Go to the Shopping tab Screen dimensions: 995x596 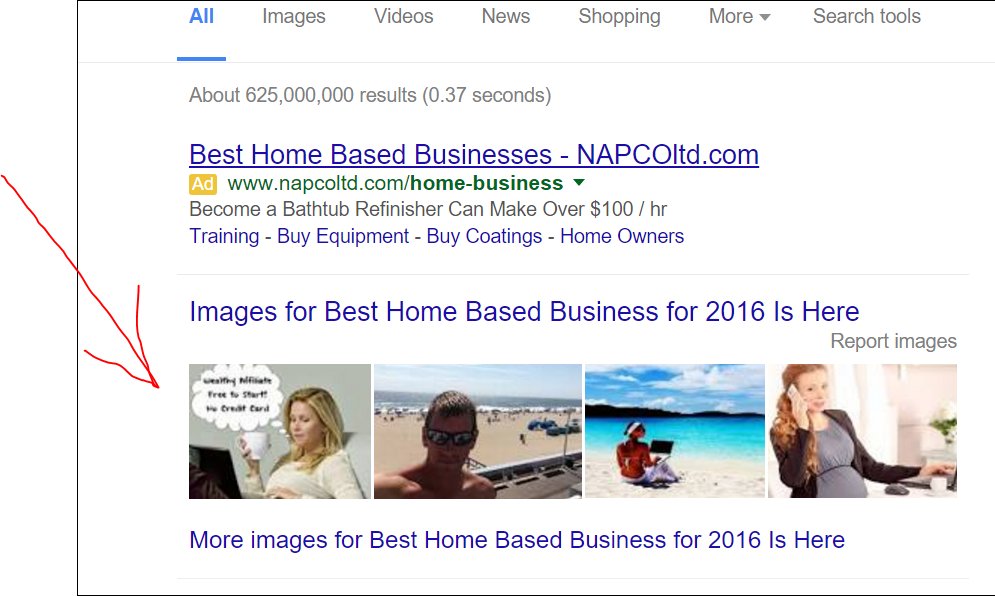tap(619, 17)
